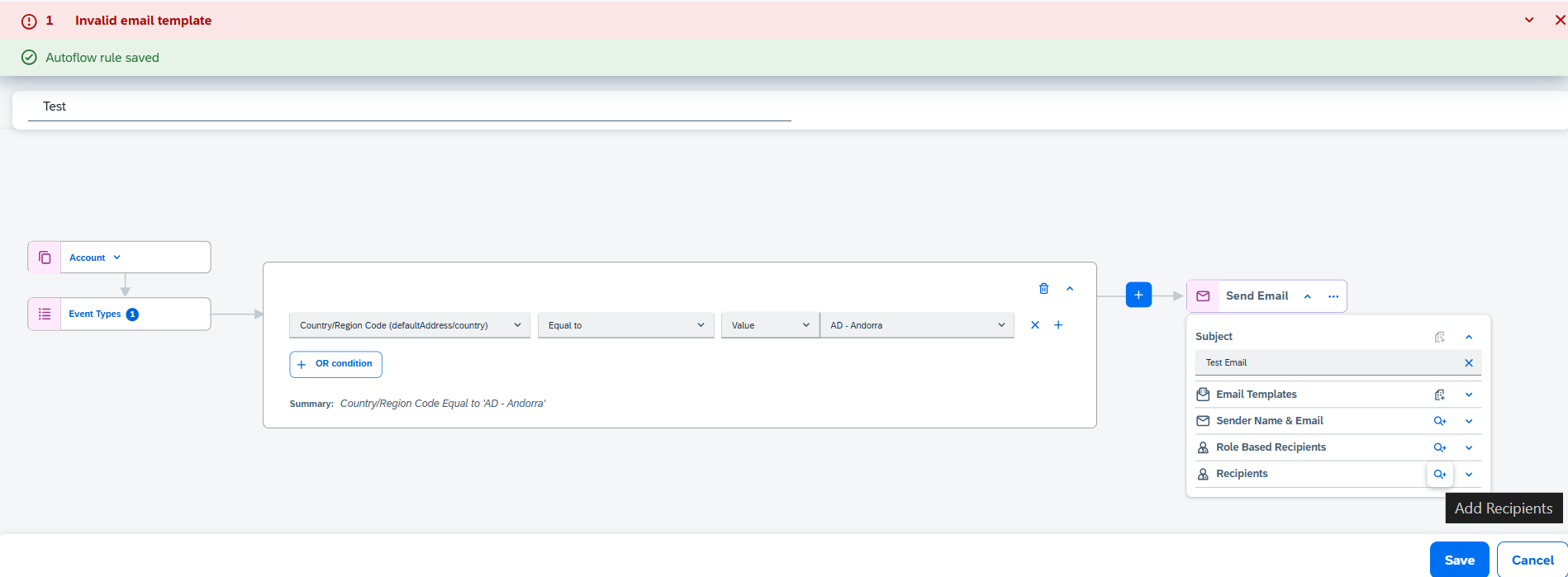Image resolution: width=1568 pixels, height=577 pixels.
Task: Click the 'Send Email' action label
Action: click(1257, 296)
